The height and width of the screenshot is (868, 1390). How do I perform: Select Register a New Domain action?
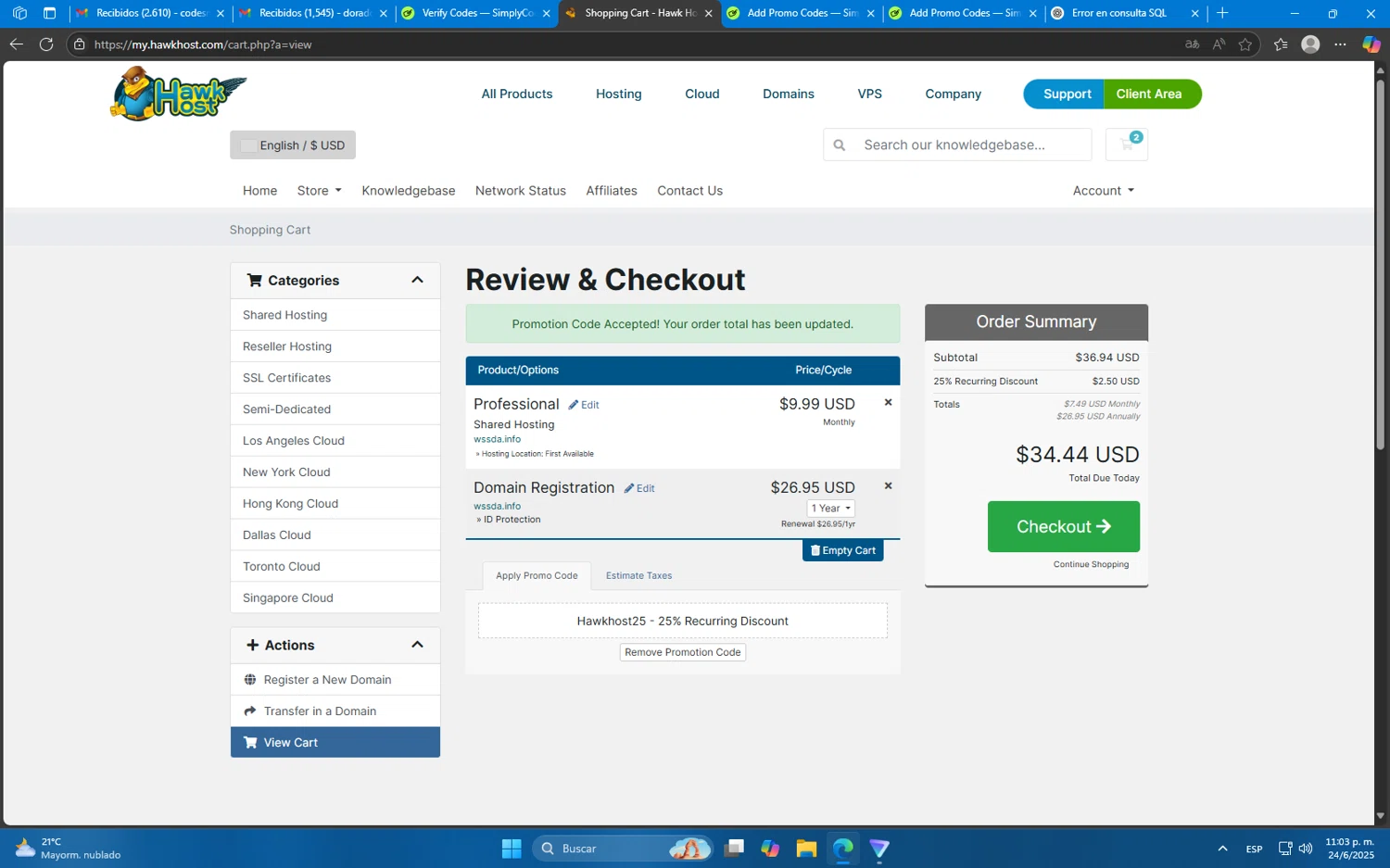tap(335, 680)
